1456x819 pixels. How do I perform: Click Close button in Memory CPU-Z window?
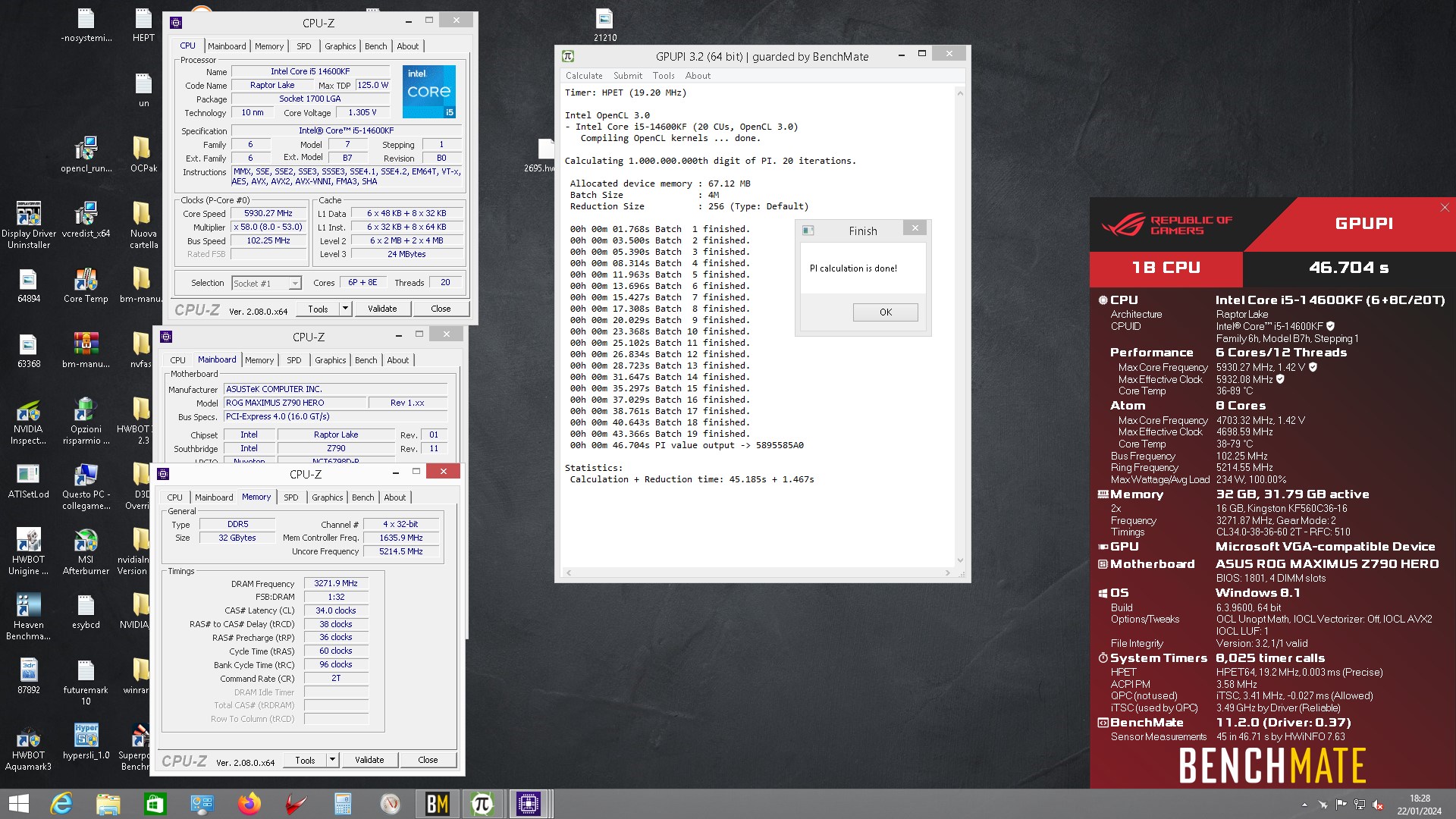(428, 759)
